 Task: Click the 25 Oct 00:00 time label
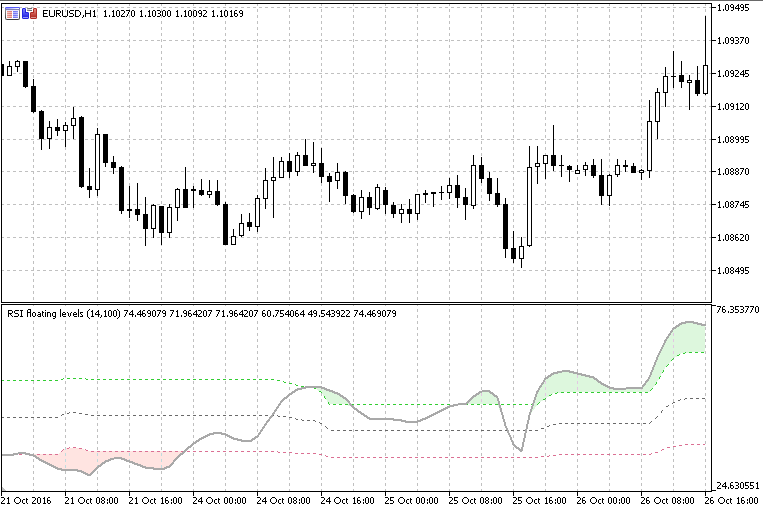(412, 501)
